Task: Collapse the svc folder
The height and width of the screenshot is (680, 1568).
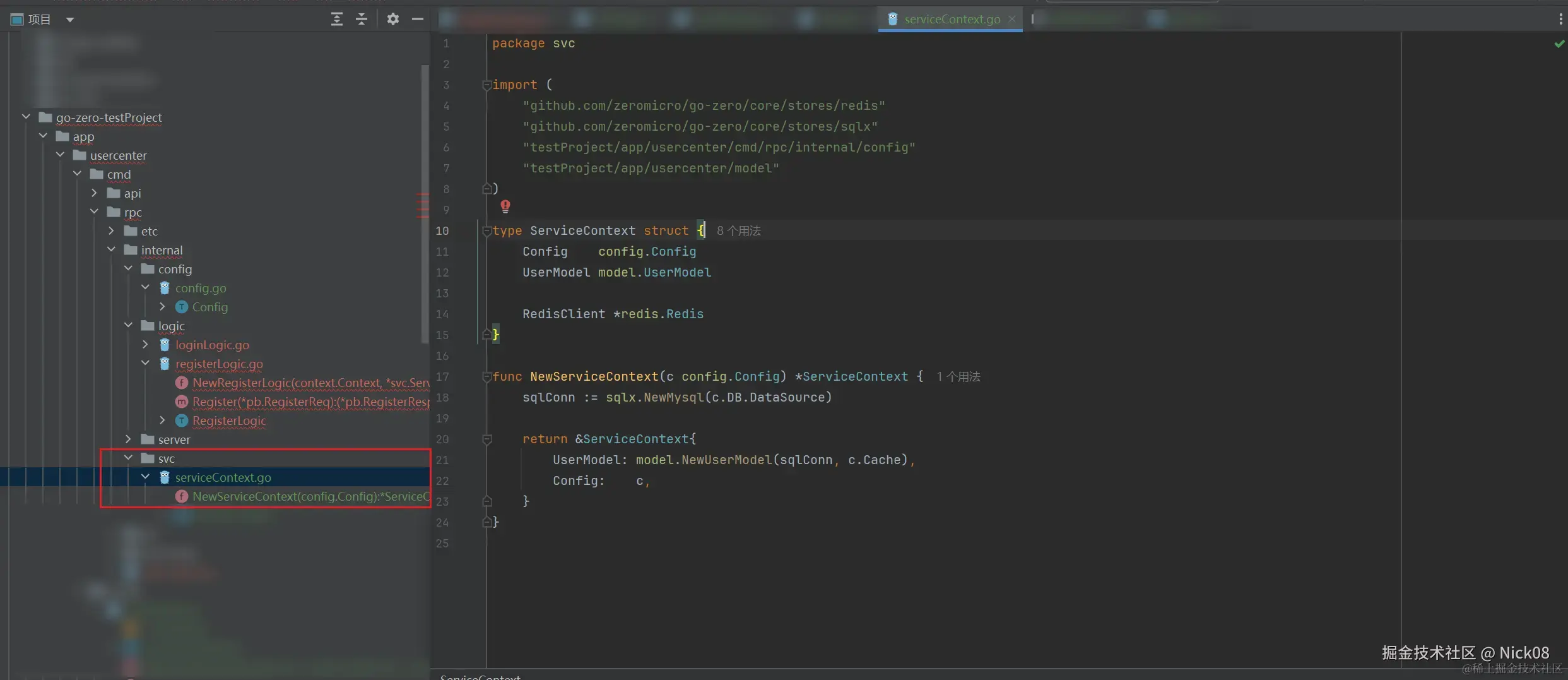Action: [x=128, y=458]
